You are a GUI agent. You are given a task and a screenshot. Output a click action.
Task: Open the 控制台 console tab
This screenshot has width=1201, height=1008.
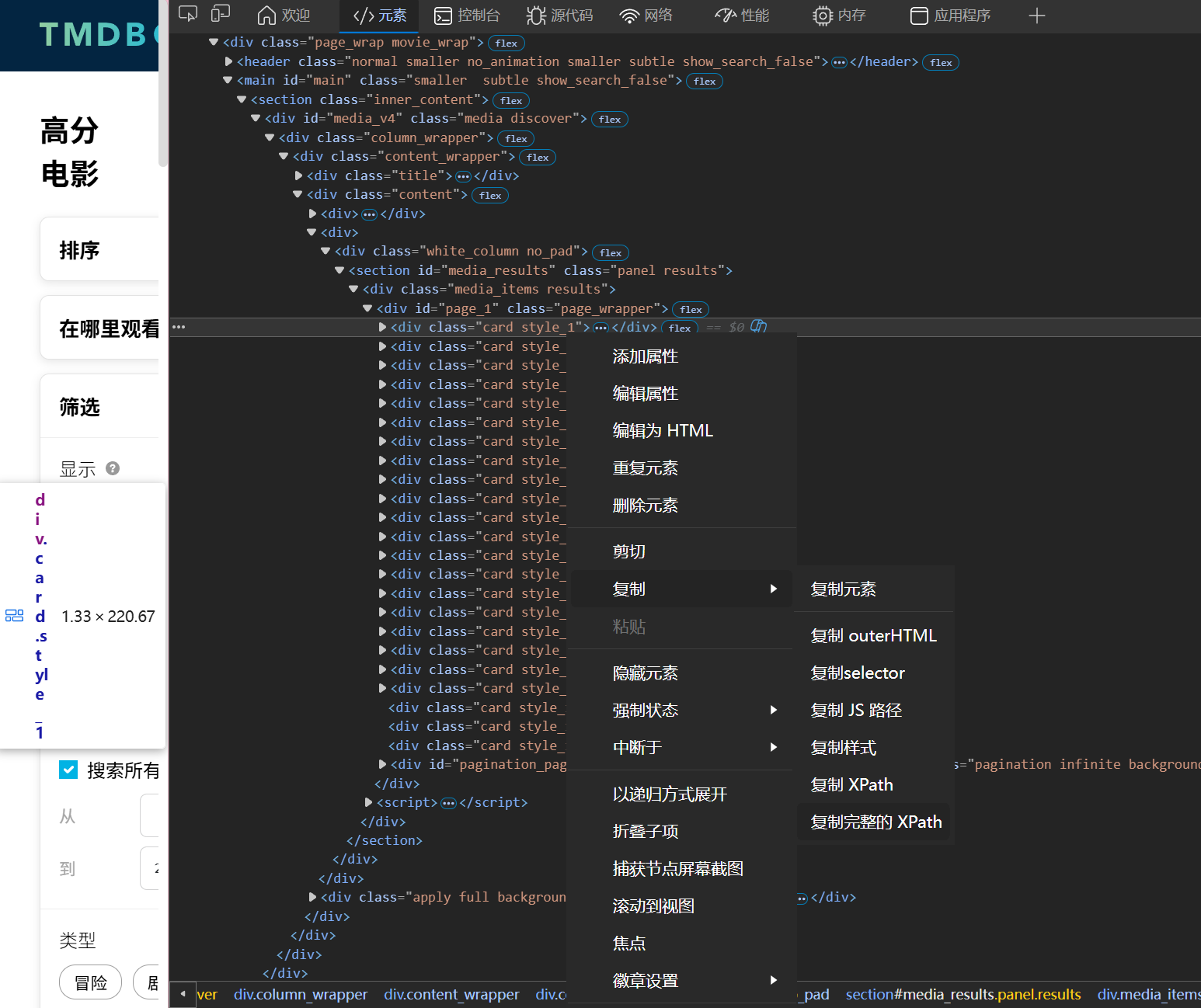pyautogui.click(x=467, y=16)
